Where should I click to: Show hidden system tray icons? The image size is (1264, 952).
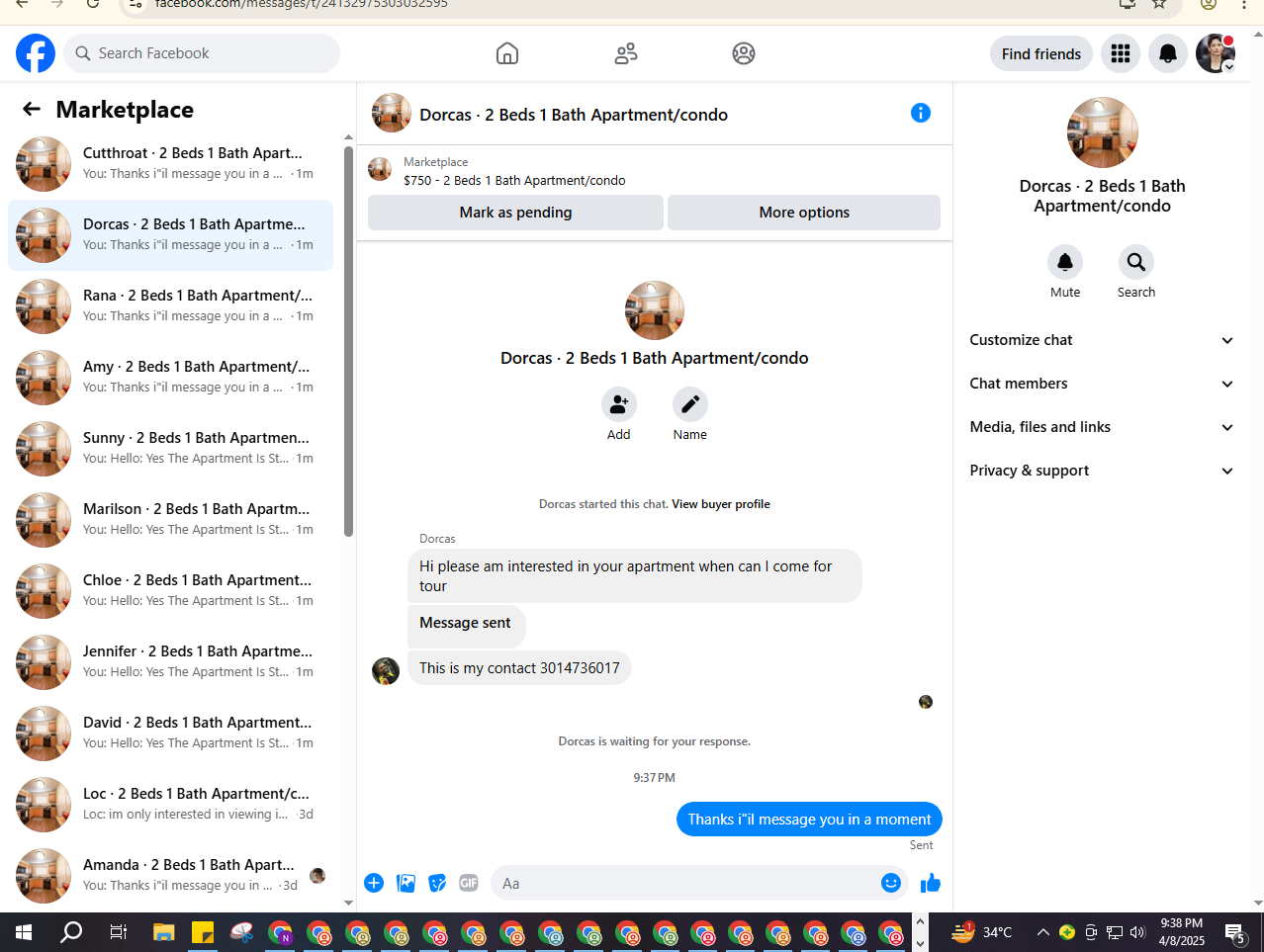point(1042,931)
